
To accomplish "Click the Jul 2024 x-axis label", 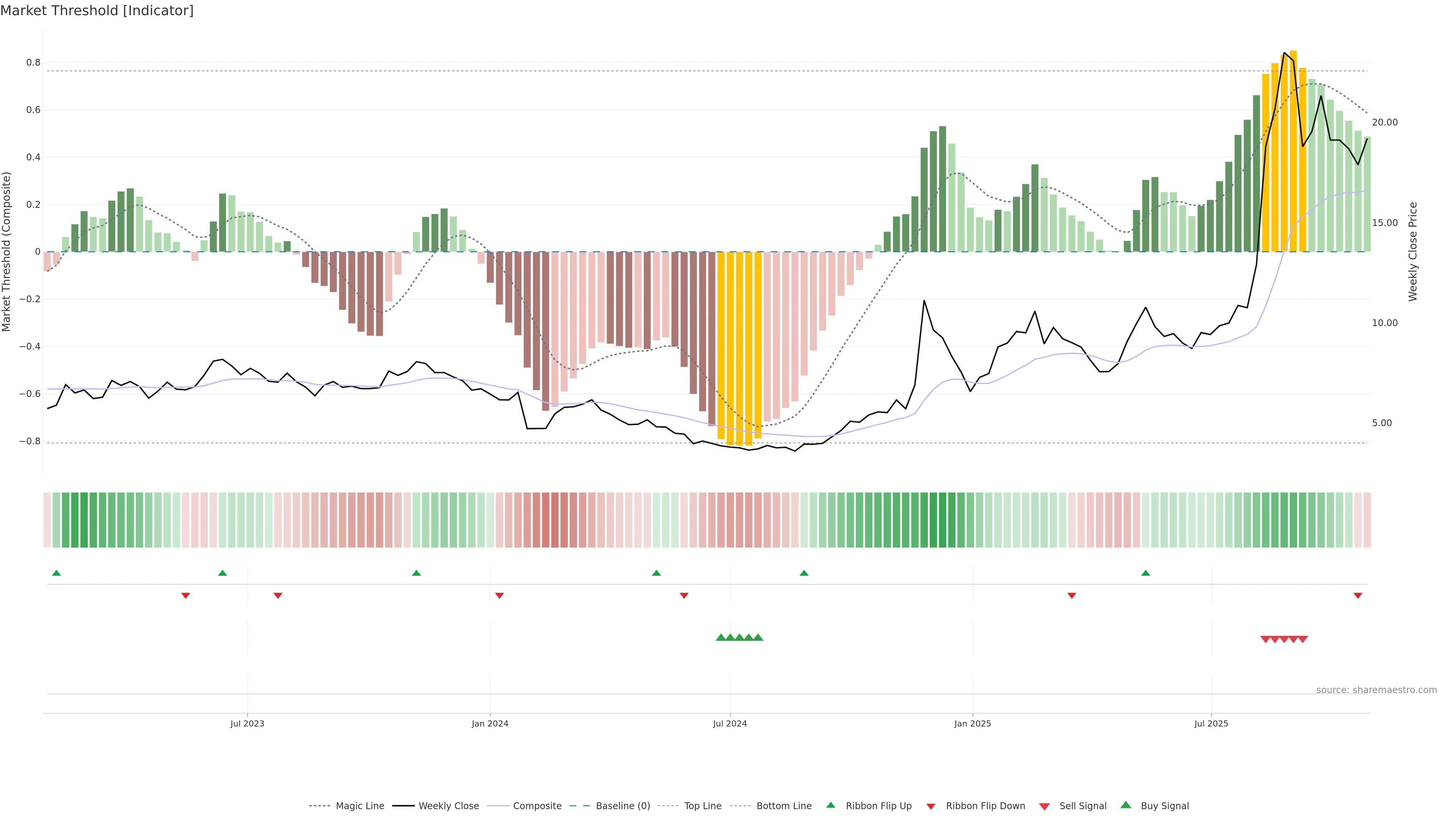I will click(730, 723).
